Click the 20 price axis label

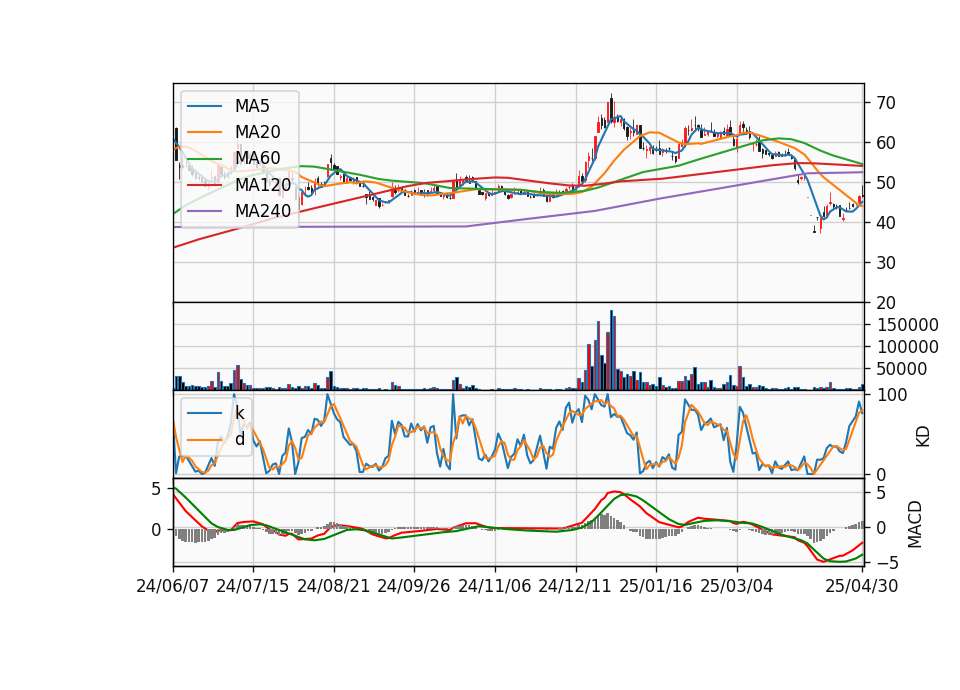[x=886, y=302]
